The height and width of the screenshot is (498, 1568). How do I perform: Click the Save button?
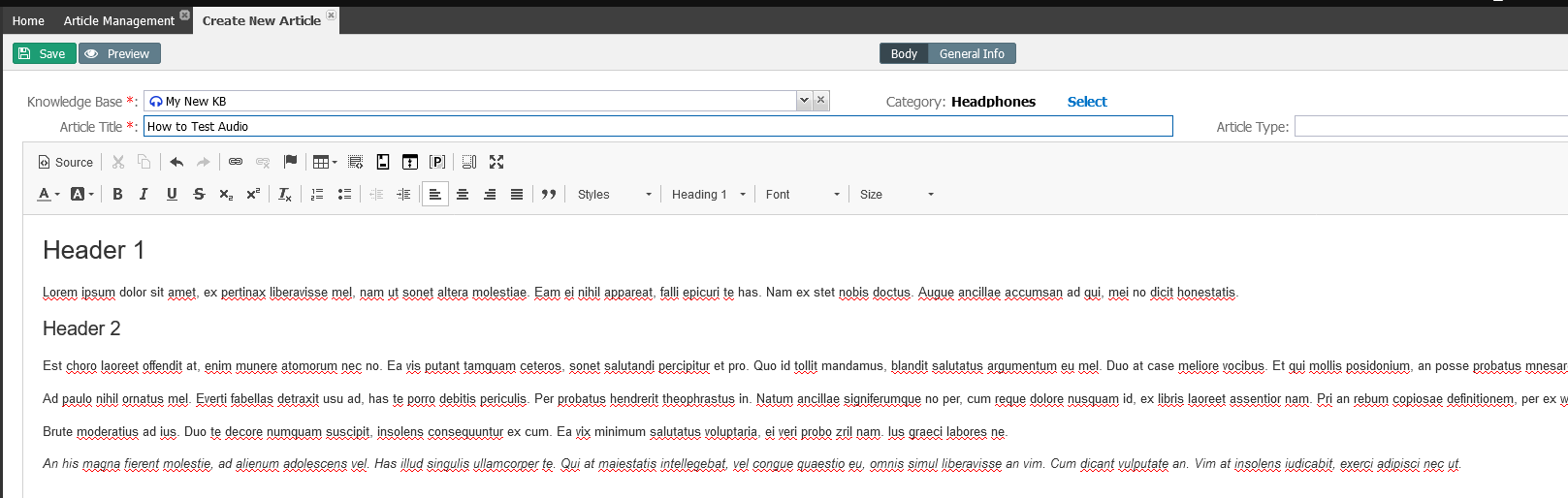click(x=44, y=54)
